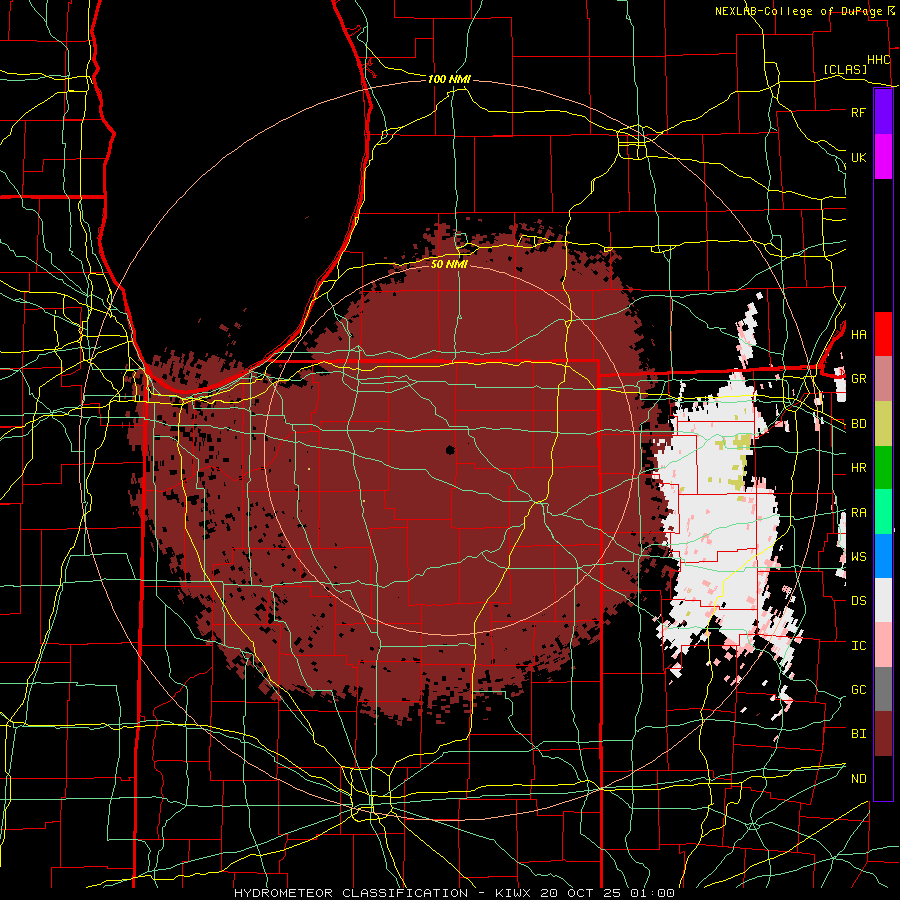Click the HR legend label

tap(858, 468)
